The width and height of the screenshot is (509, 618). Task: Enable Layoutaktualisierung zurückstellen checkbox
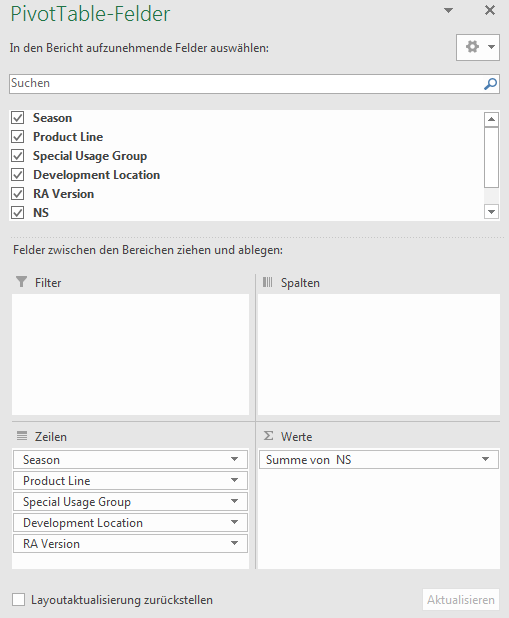point(18,599)
